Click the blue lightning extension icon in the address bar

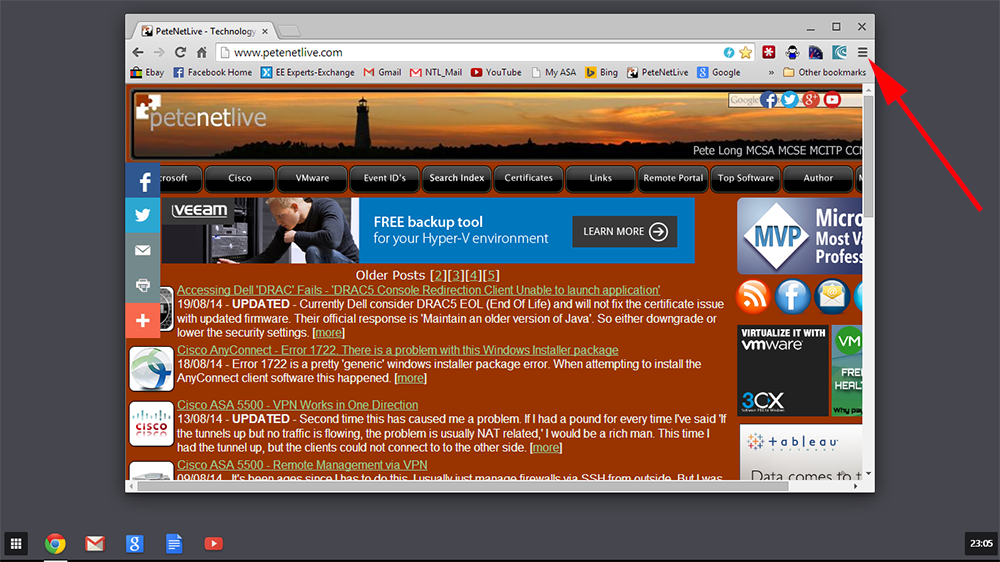click(x=728, y=52)
